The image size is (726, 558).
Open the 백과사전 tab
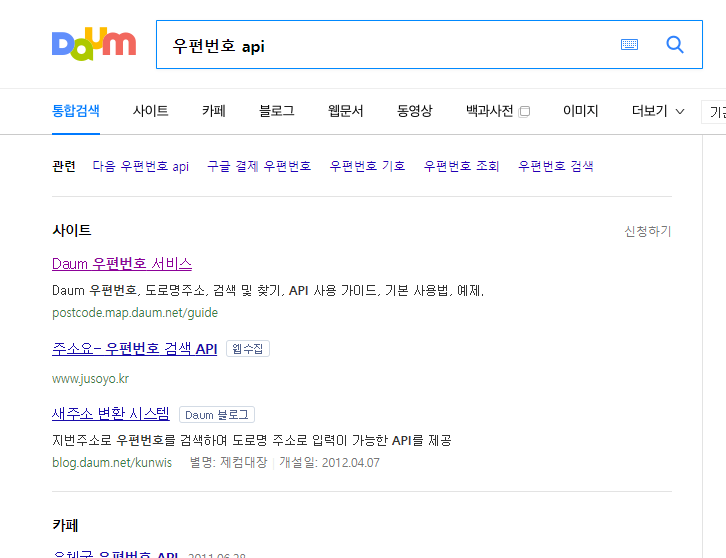click(489, 111)
